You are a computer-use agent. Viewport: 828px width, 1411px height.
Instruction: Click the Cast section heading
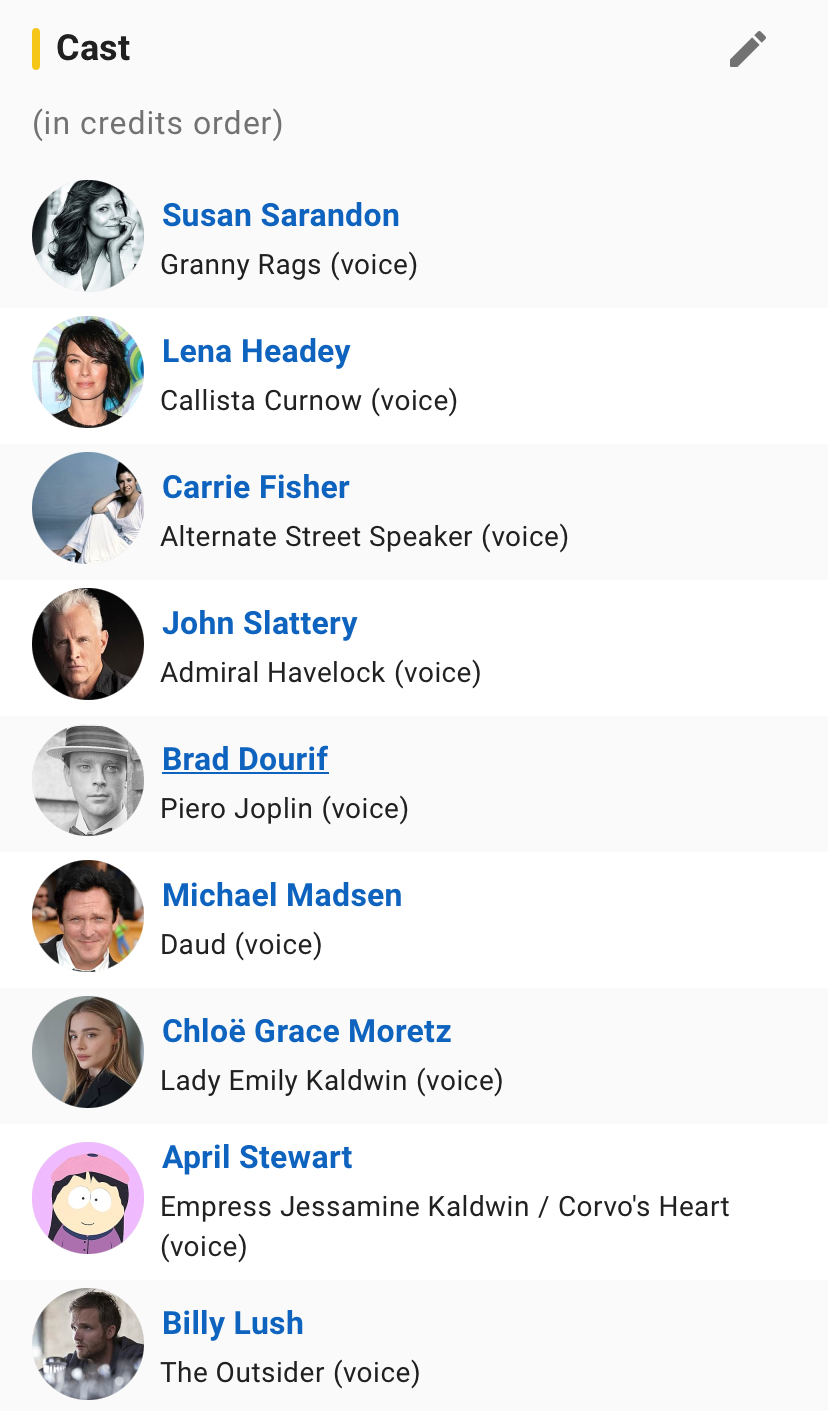point(93,48)
